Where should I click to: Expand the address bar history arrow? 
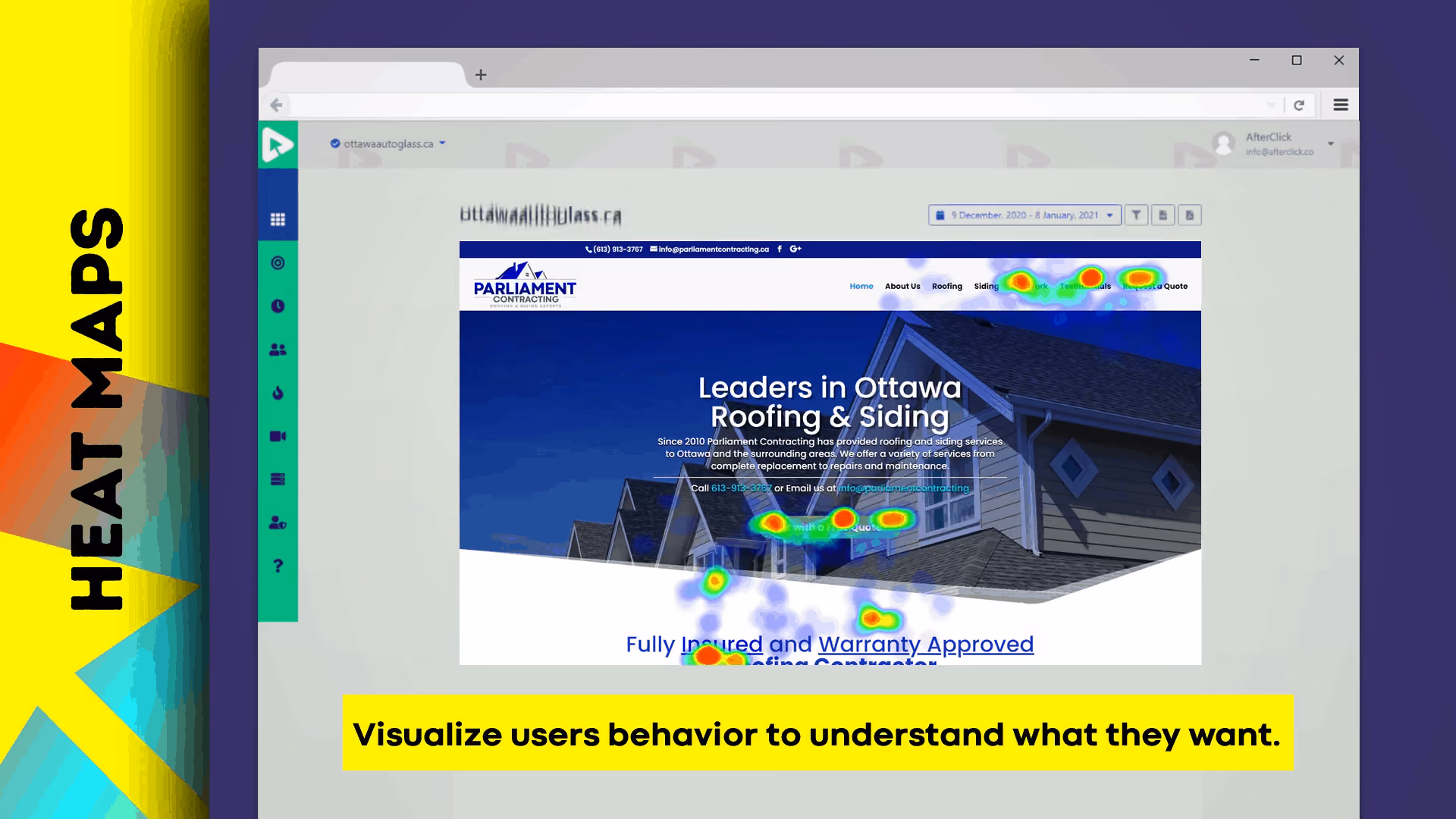(1271, 105)
